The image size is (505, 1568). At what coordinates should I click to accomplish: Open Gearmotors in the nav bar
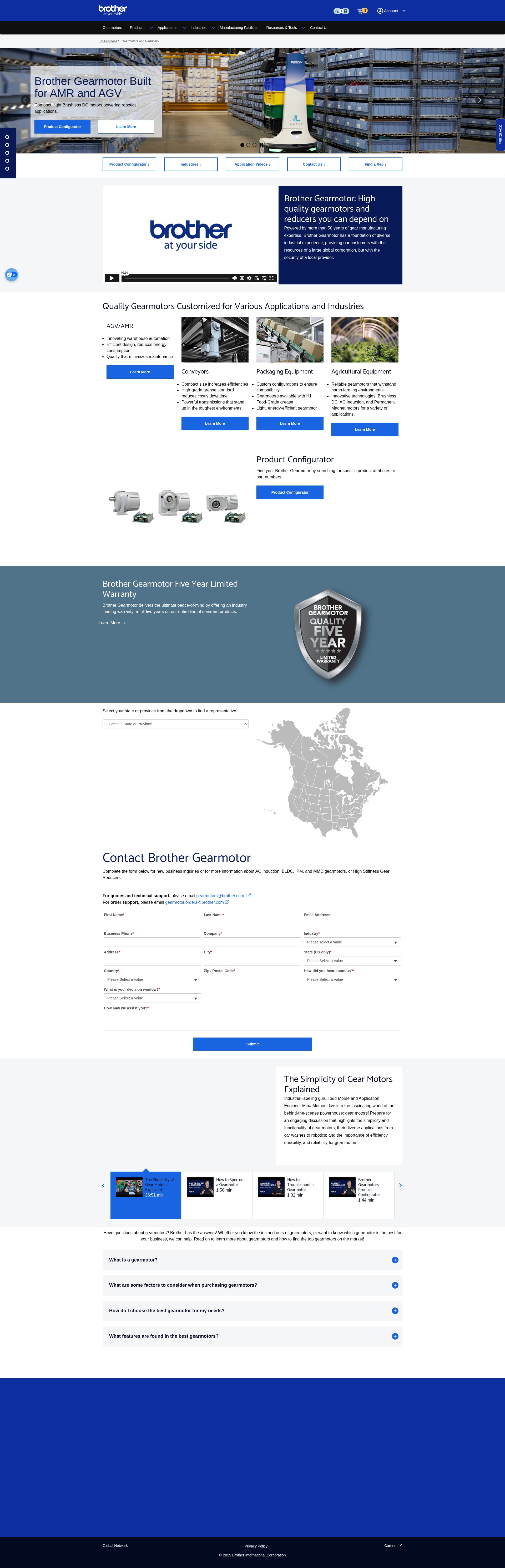112,27
